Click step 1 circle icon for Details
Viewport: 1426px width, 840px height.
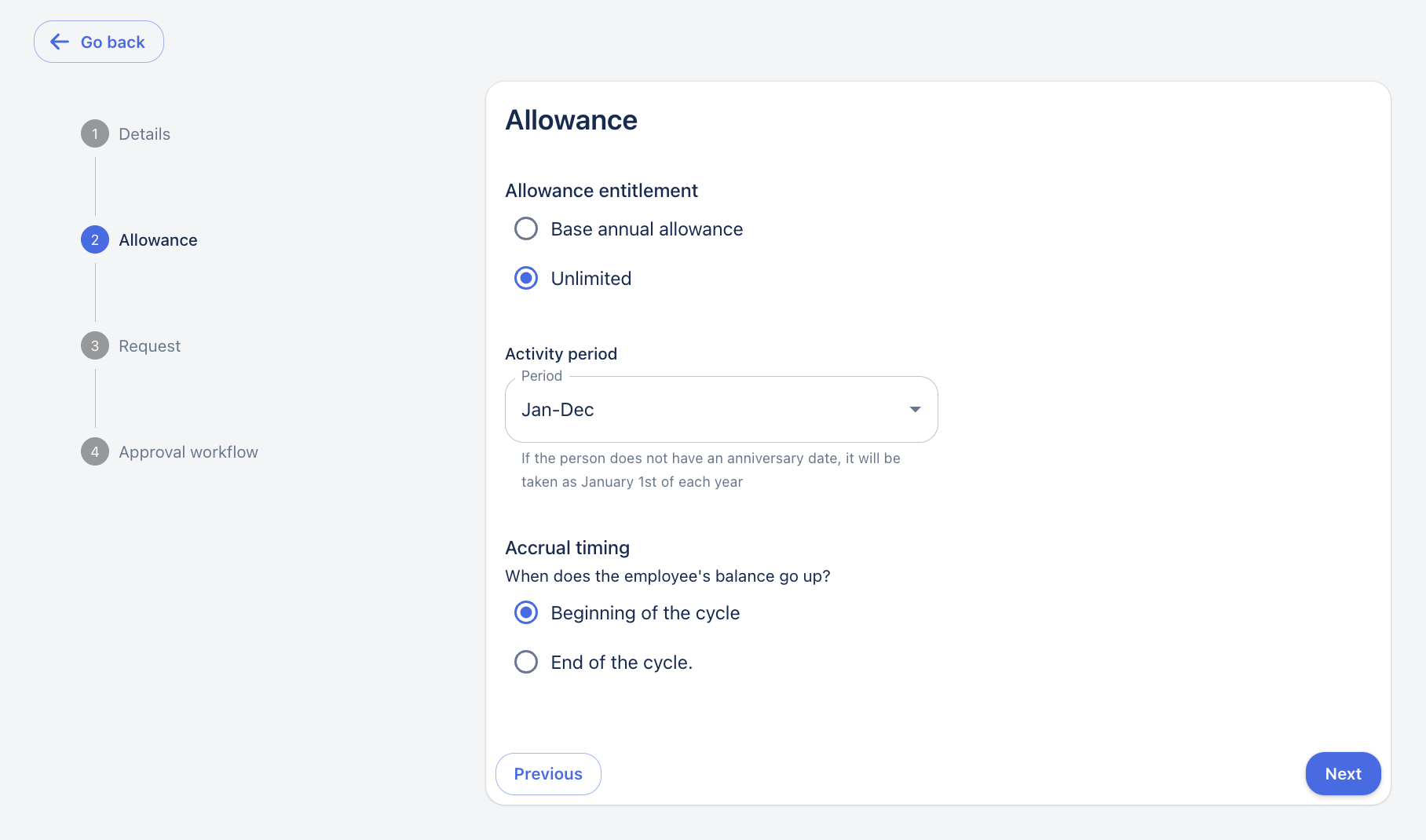(x=95, y=134)
